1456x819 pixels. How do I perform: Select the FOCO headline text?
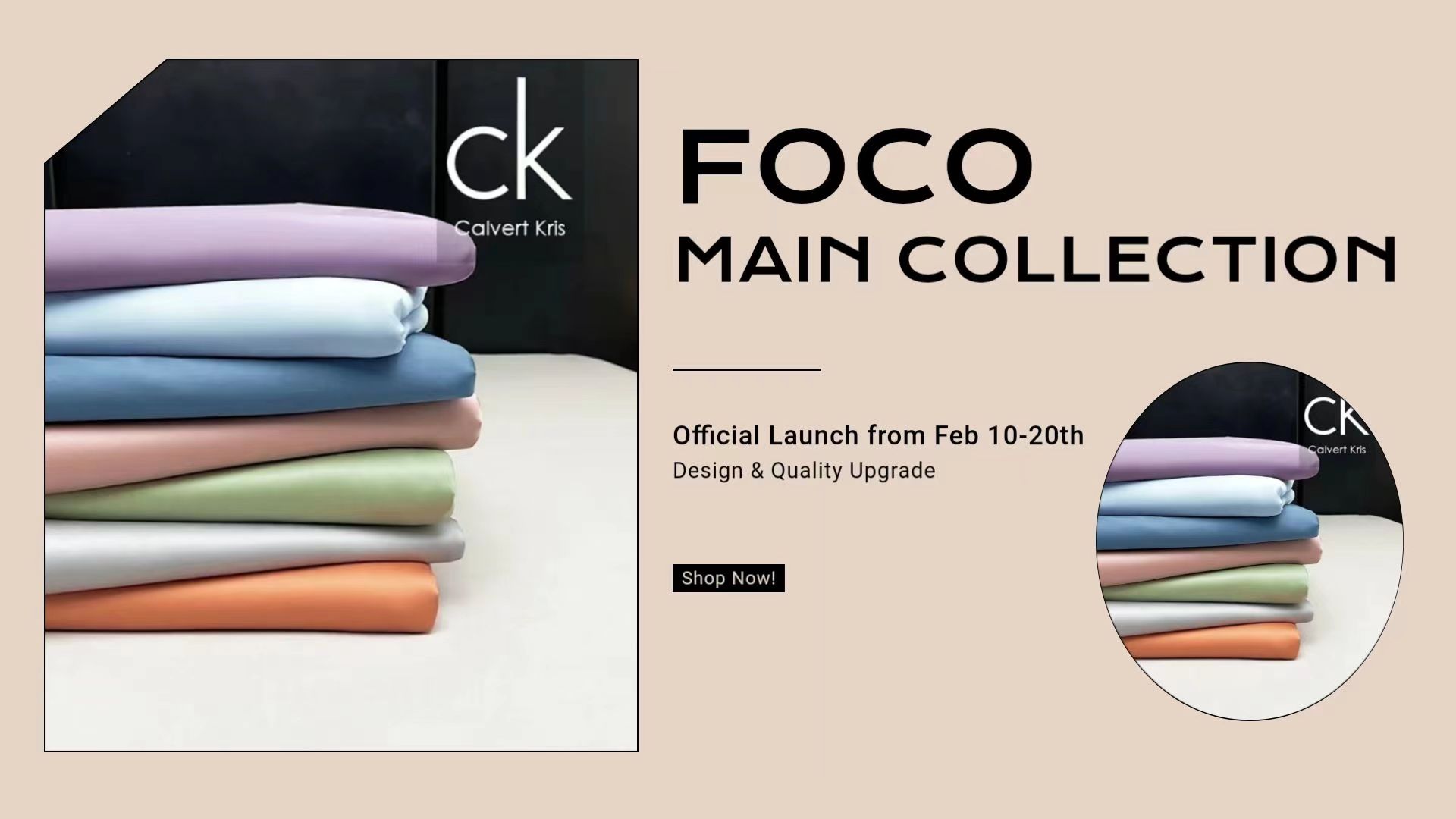point(855,167)
